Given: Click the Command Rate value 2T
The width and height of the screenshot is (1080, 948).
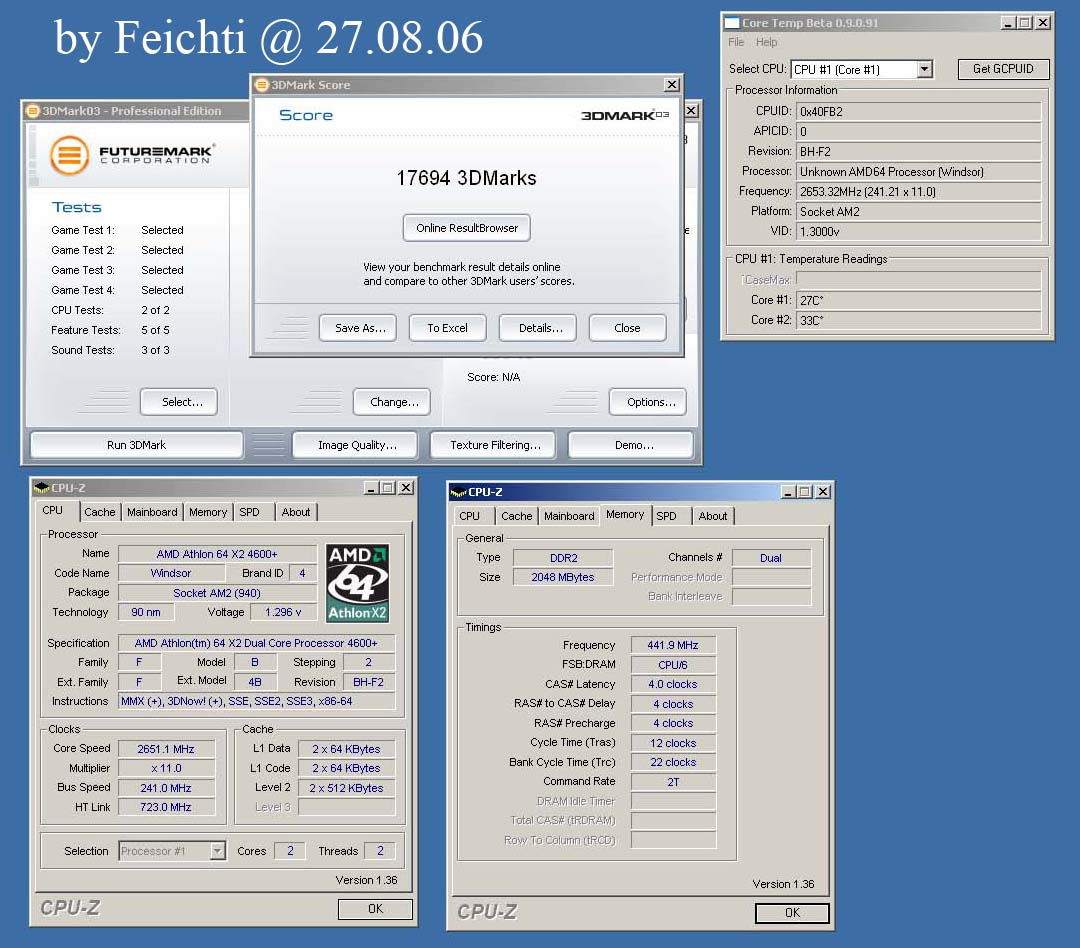Looking at the screenshot, I should (673, 782).
